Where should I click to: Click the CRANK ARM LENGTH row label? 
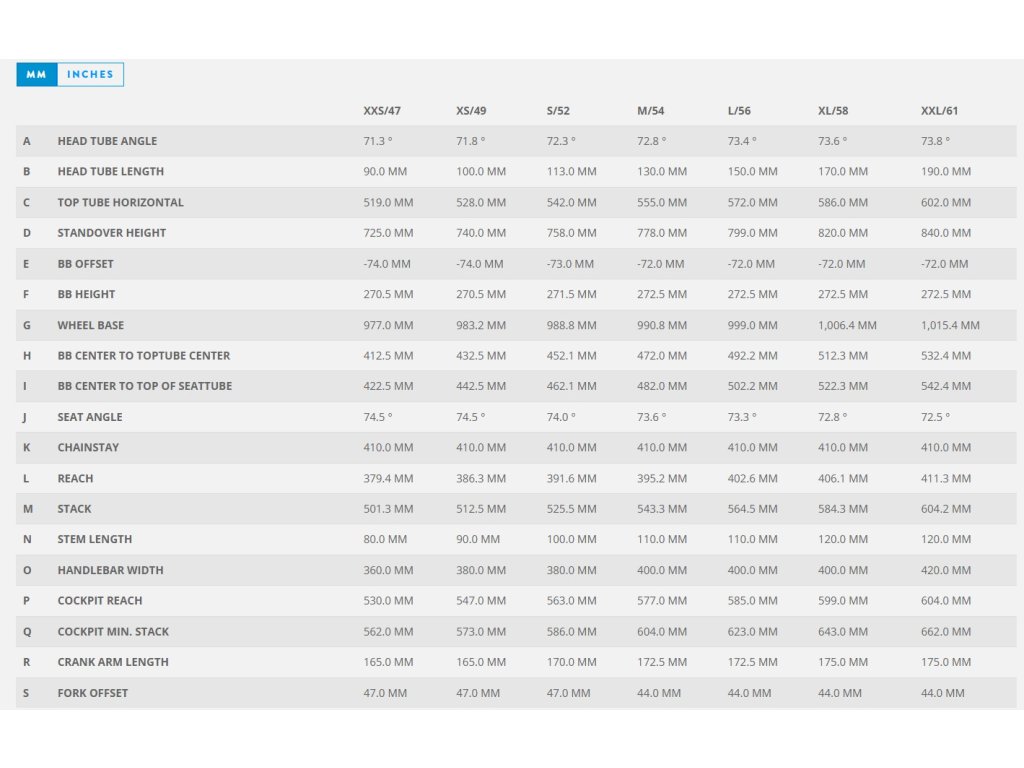(x=113, y=662)
